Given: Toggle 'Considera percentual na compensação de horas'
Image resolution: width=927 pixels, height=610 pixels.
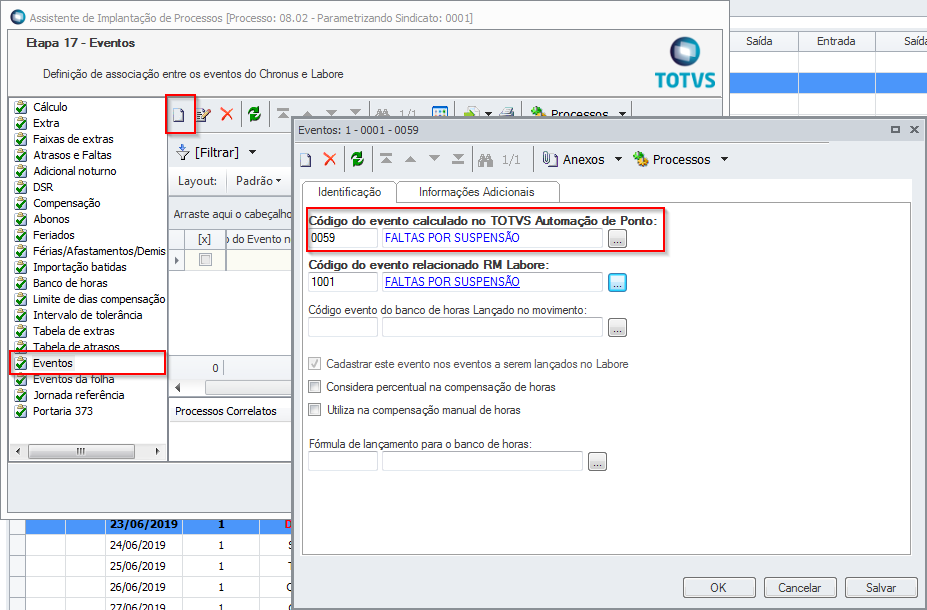Looking at the screenshot, I should click(x=315, y=387).
